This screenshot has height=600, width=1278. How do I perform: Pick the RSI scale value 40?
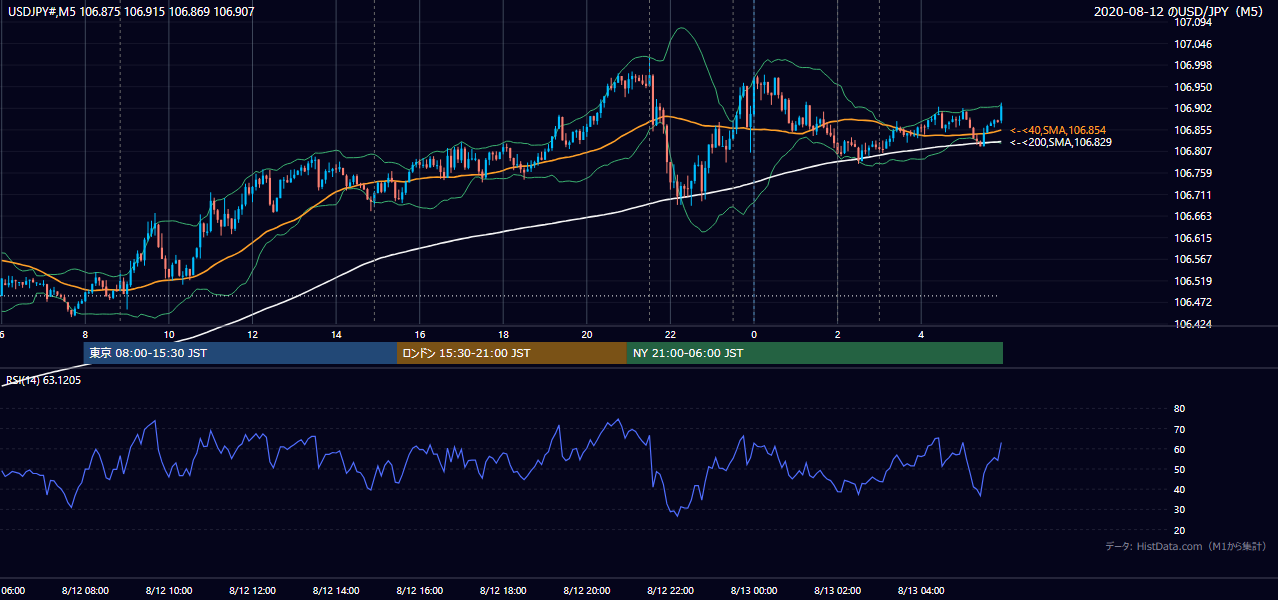1179,489
